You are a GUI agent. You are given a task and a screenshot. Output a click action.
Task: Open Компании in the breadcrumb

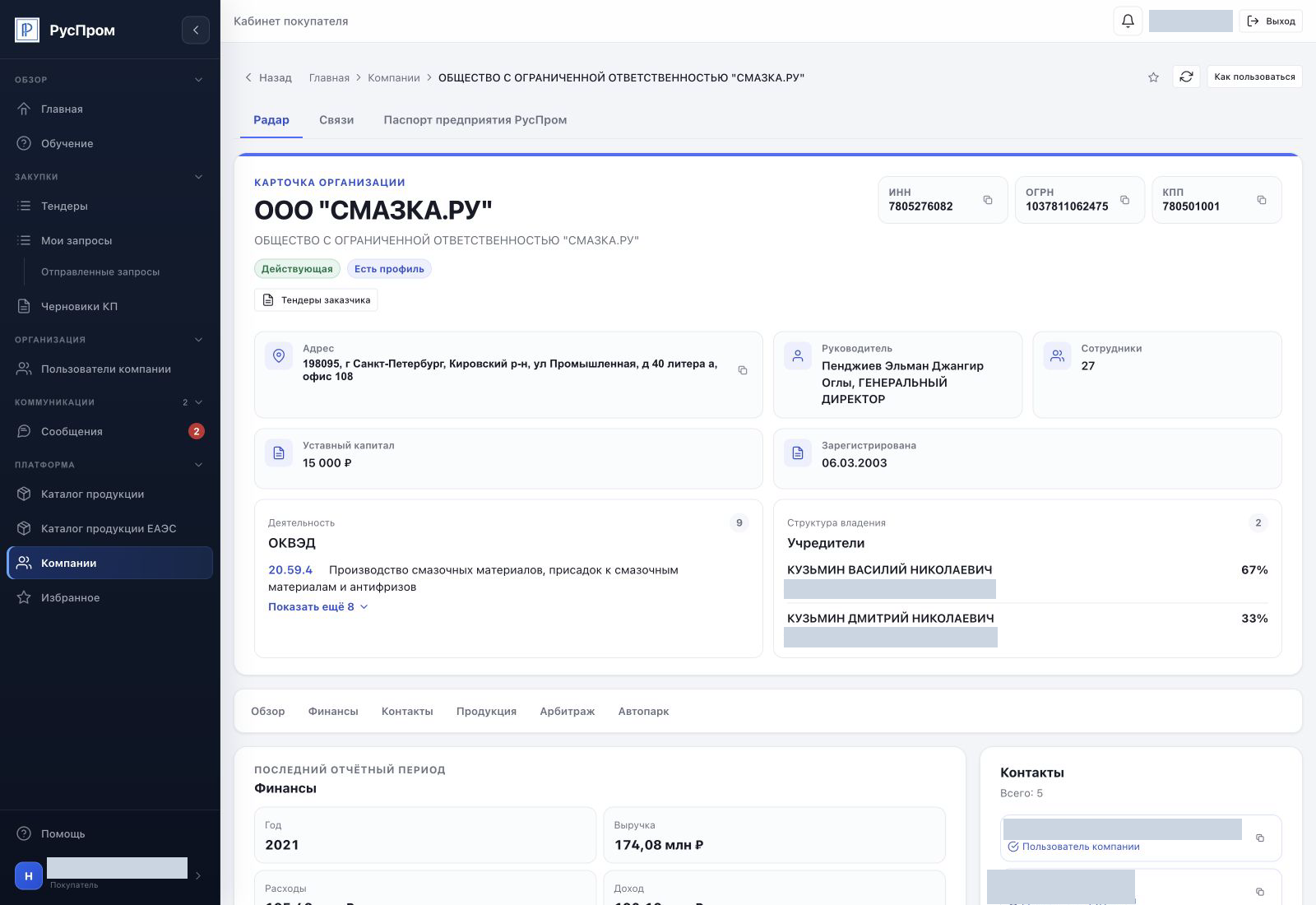coord(394,77)
